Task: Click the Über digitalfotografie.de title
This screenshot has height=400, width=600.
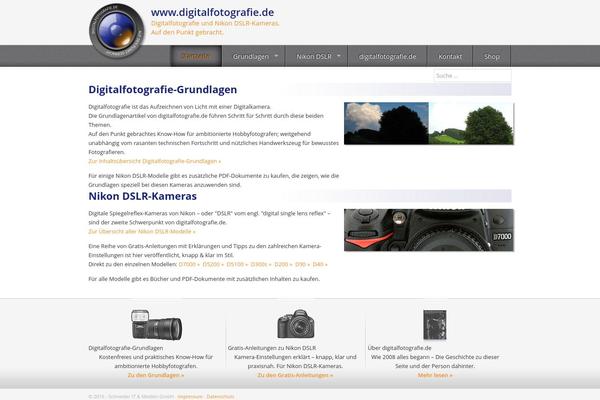Action: [x=399, y=348]
